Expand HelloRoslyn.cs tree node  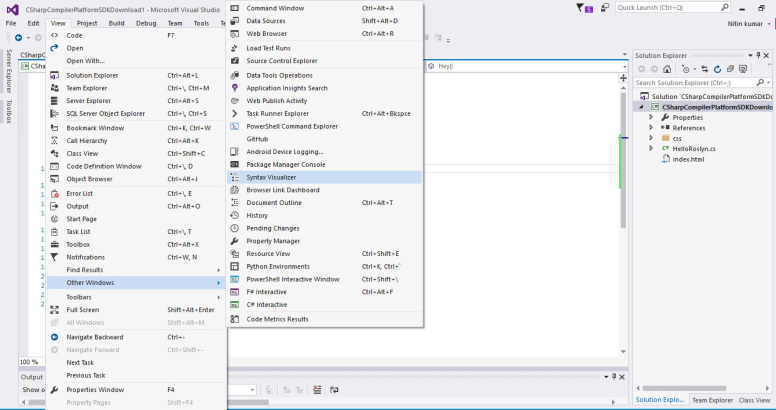651,149
